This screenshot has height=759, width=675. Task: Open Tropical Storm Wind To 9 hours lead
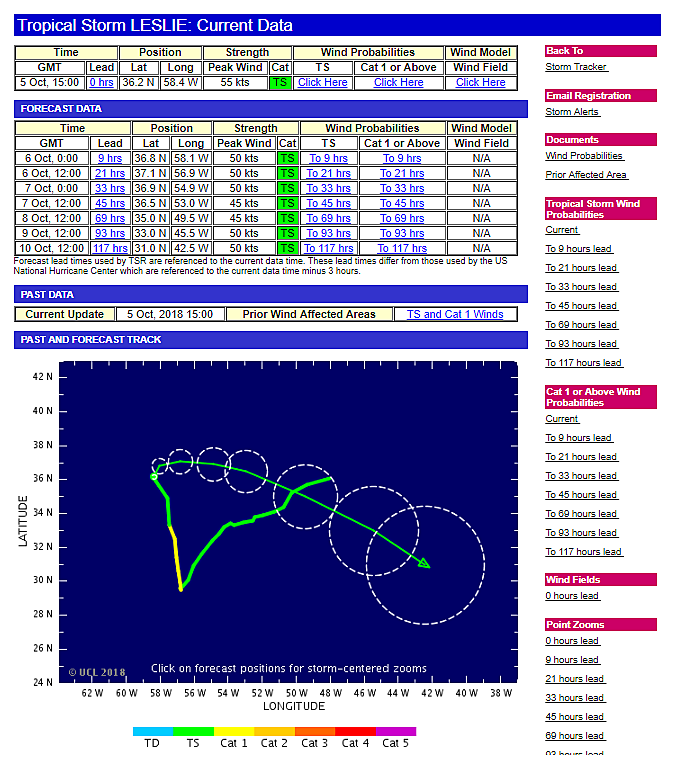click(x=579, y=249)
